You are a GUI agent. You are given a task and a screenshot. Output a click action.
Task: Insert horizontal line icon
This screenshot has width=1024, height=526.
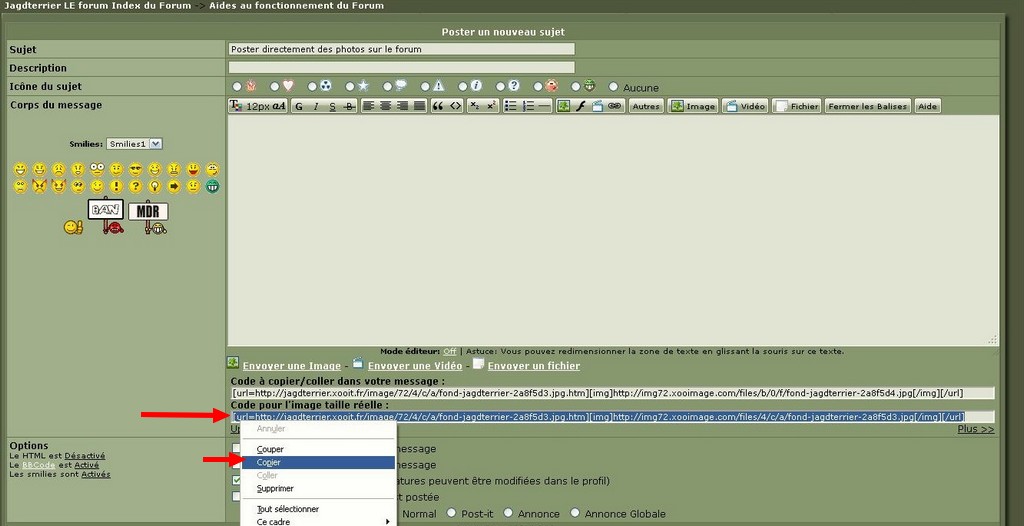click(x=545, y=106)
